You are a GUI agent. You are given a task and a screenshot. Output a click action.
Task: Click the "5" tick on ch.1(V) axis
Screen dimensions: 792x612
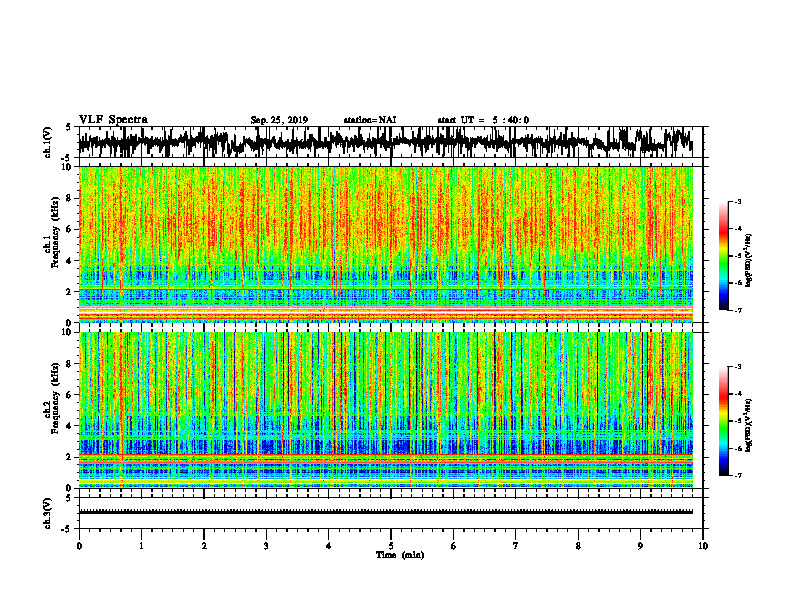tap(69, 127)
